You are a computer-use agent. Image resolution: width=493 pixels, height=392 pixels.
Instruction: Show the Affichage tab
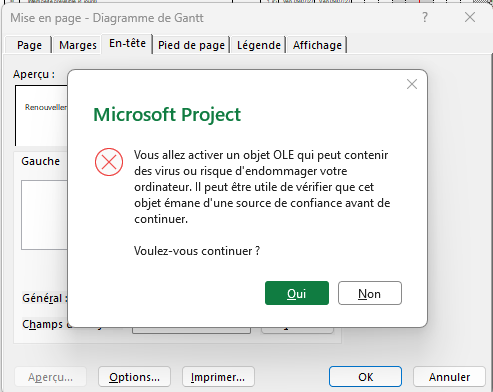coord(317,45)
